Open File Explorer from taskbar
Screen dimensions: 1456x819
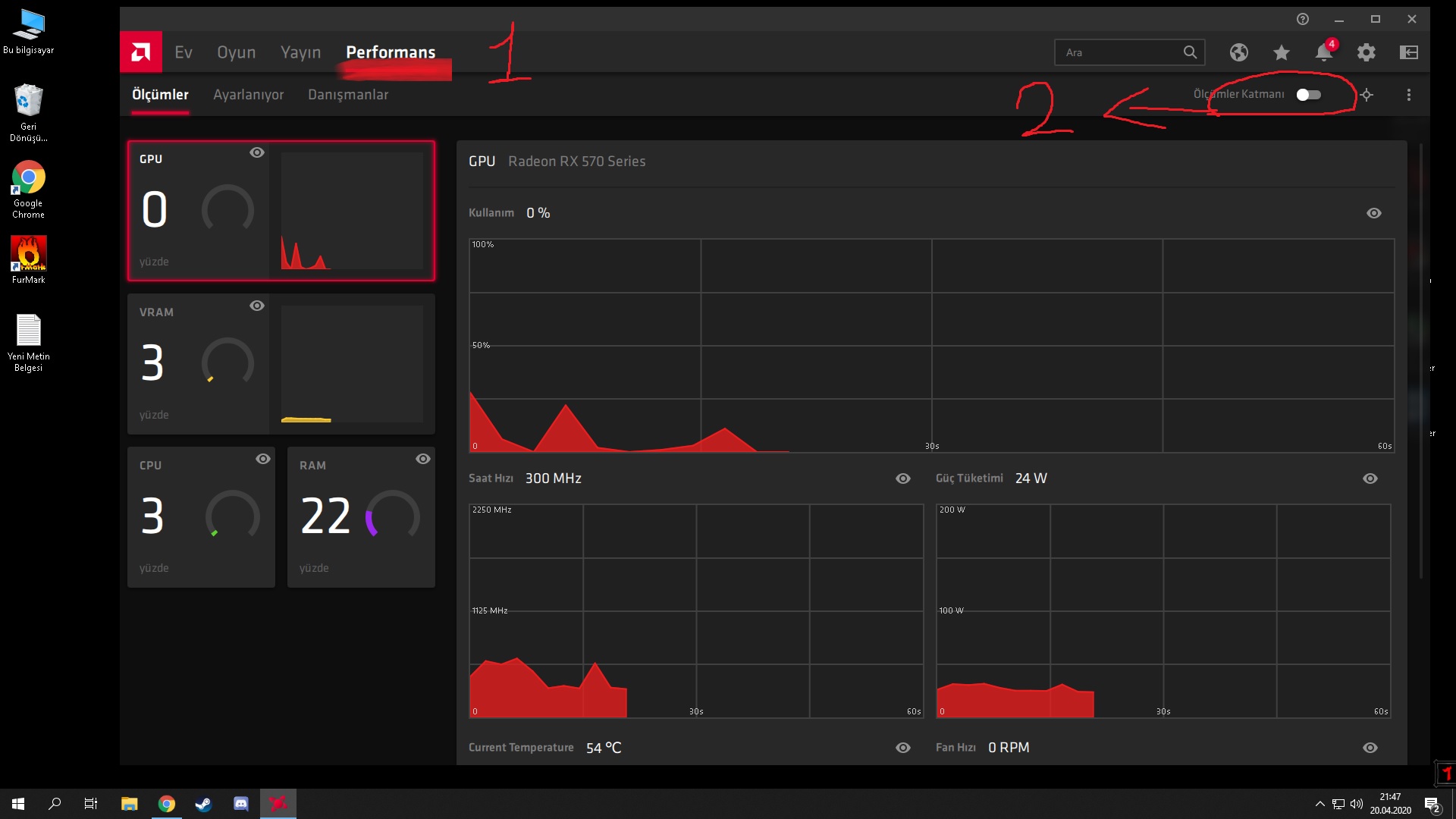[130, 804]
